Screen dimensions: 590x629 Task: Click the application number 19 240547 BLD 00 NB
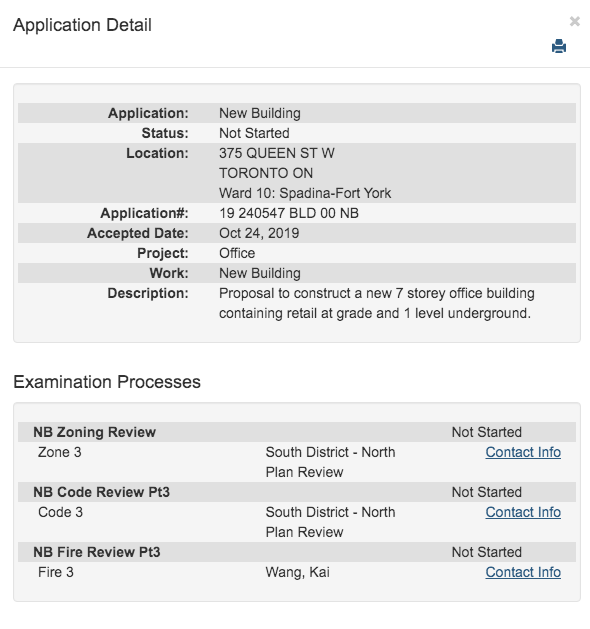[x=289, y=213]
